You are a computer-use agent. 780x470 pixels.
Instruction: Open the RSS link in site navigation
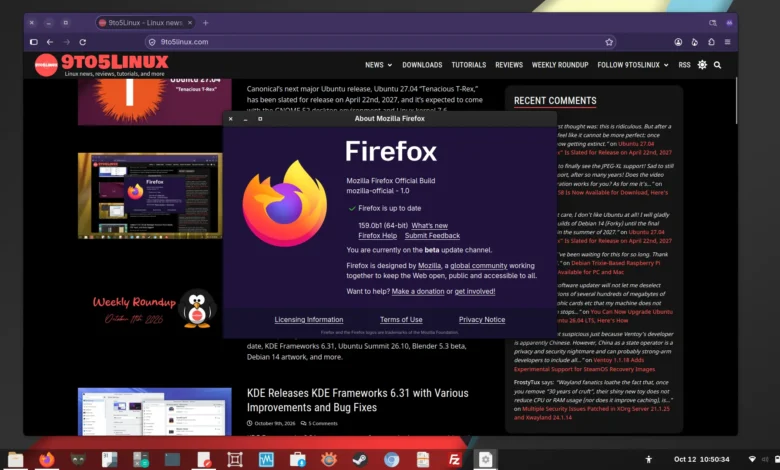click(x=684, y=65)
